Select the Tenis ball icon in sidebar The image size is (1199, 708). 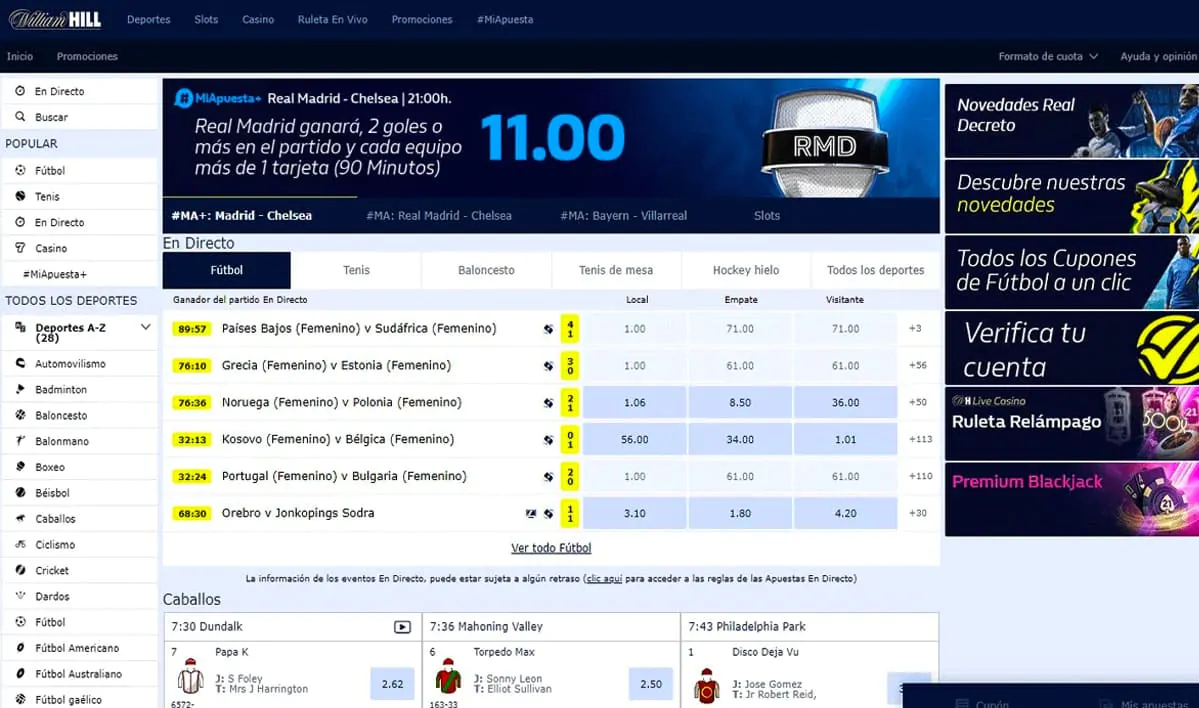pyautogui.click(x=21, y=196)
